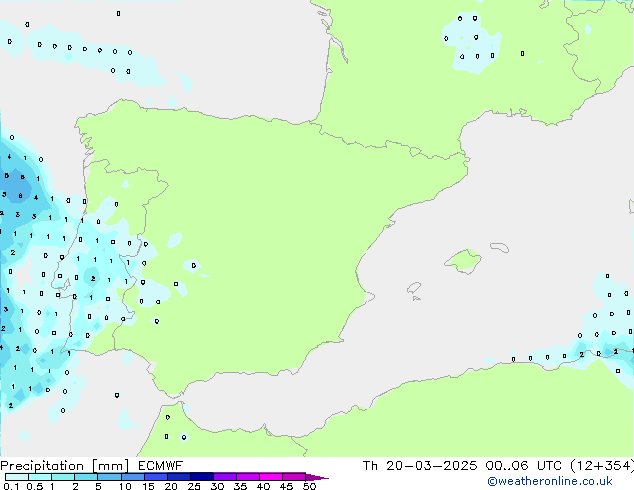
Task: Select the darkest navy swatch between 25 and 30
Action: click(x=202, y=477)
